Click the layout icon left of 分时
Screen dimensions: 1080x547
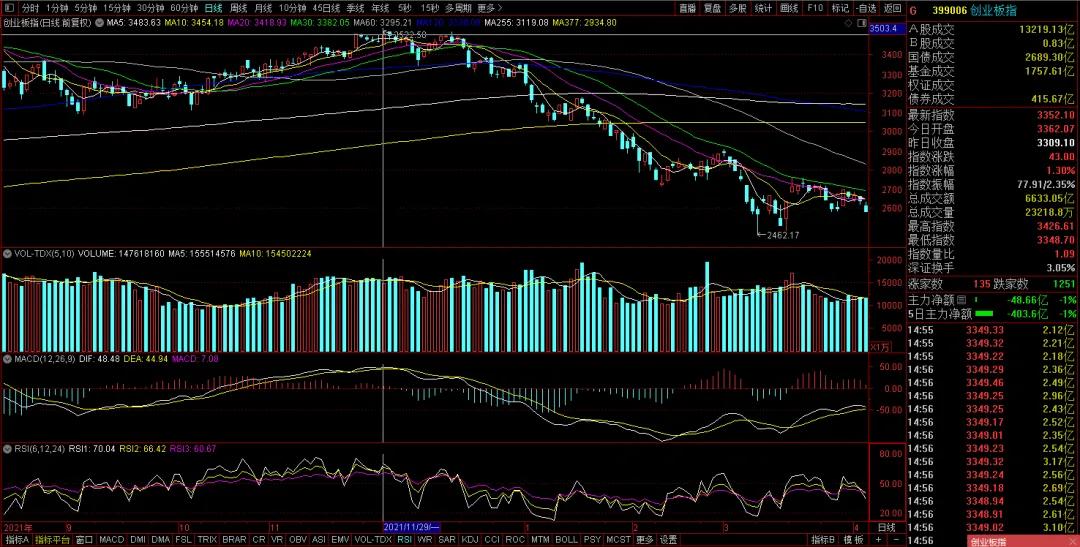[x=11, y=8]
